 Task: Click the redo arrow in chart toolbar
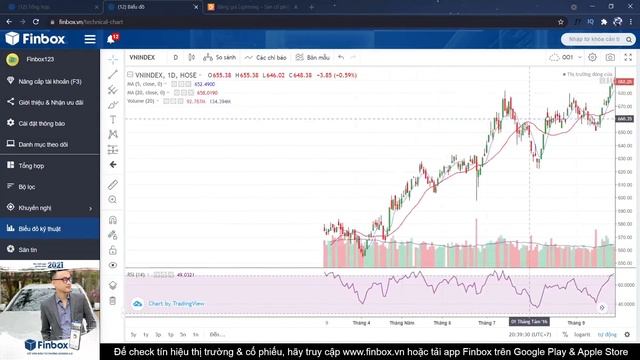coord(353,58)
